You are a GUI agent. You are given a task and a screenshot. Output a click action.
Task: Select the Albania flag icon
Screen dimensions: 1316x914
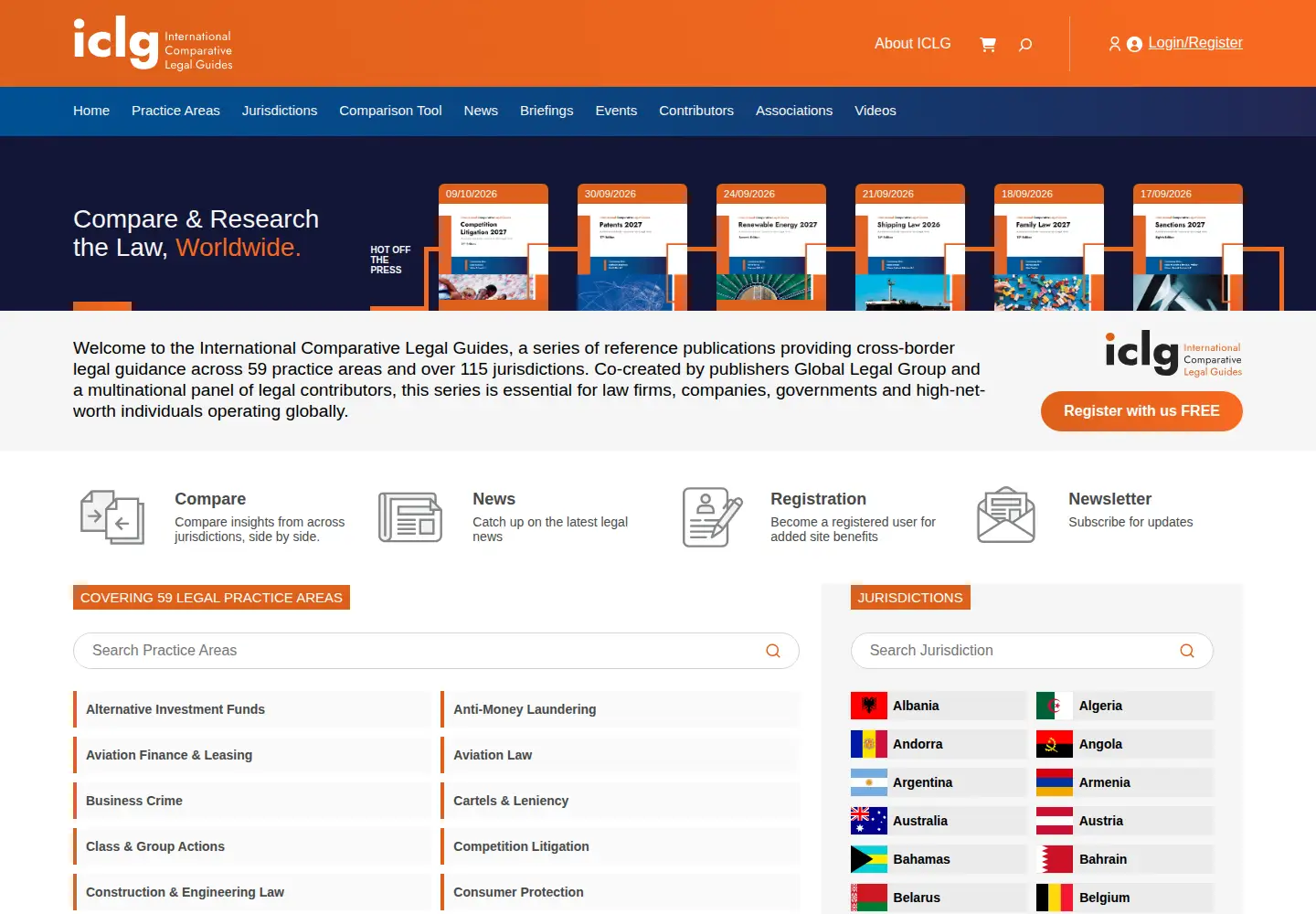[x=869, y=706]
